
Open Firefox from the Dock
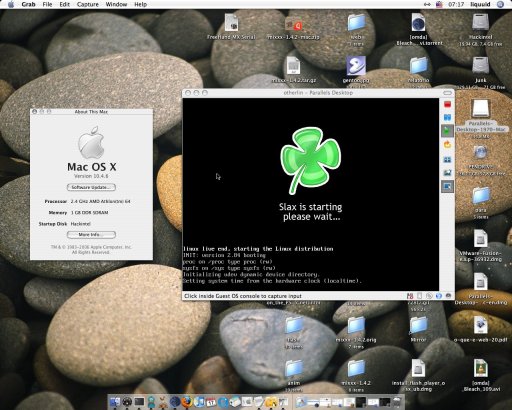187,401
